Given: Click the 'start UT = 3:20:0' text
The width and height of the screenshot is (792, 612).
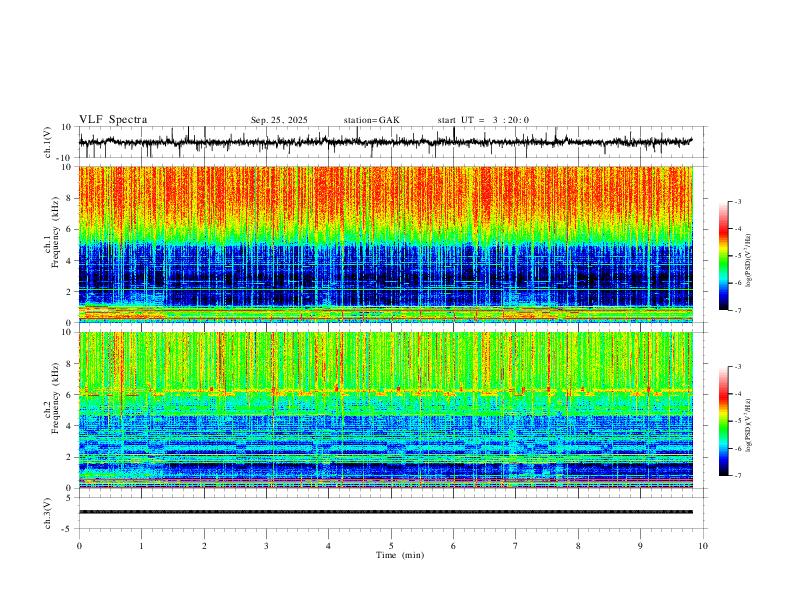Looking at the screenshot, I should point(483,120).
